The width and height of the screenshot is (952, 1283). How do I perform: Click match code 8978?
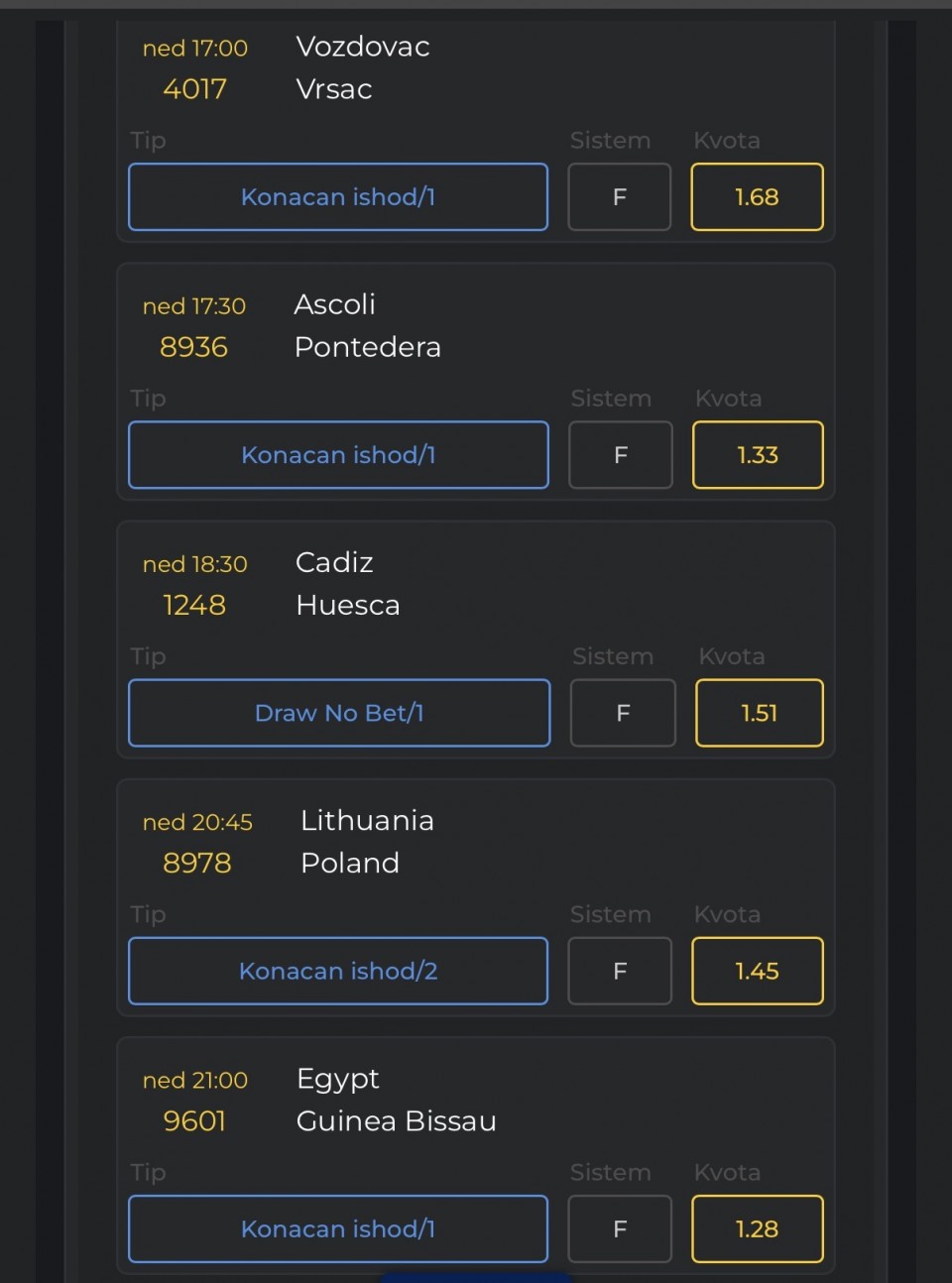click(x=196, y=863)
